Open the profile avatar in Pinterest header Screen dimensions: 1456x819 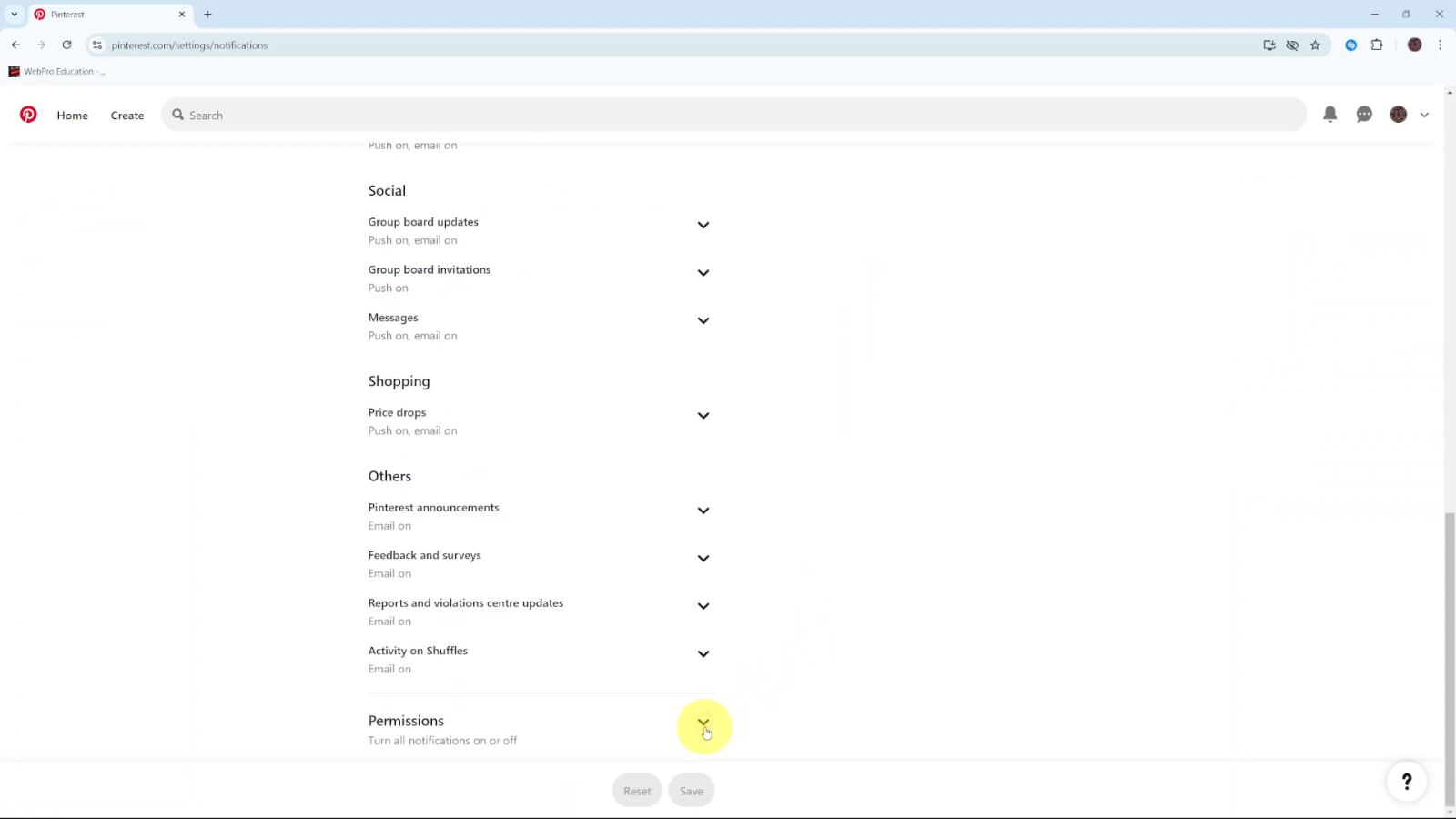(1399, 115)
